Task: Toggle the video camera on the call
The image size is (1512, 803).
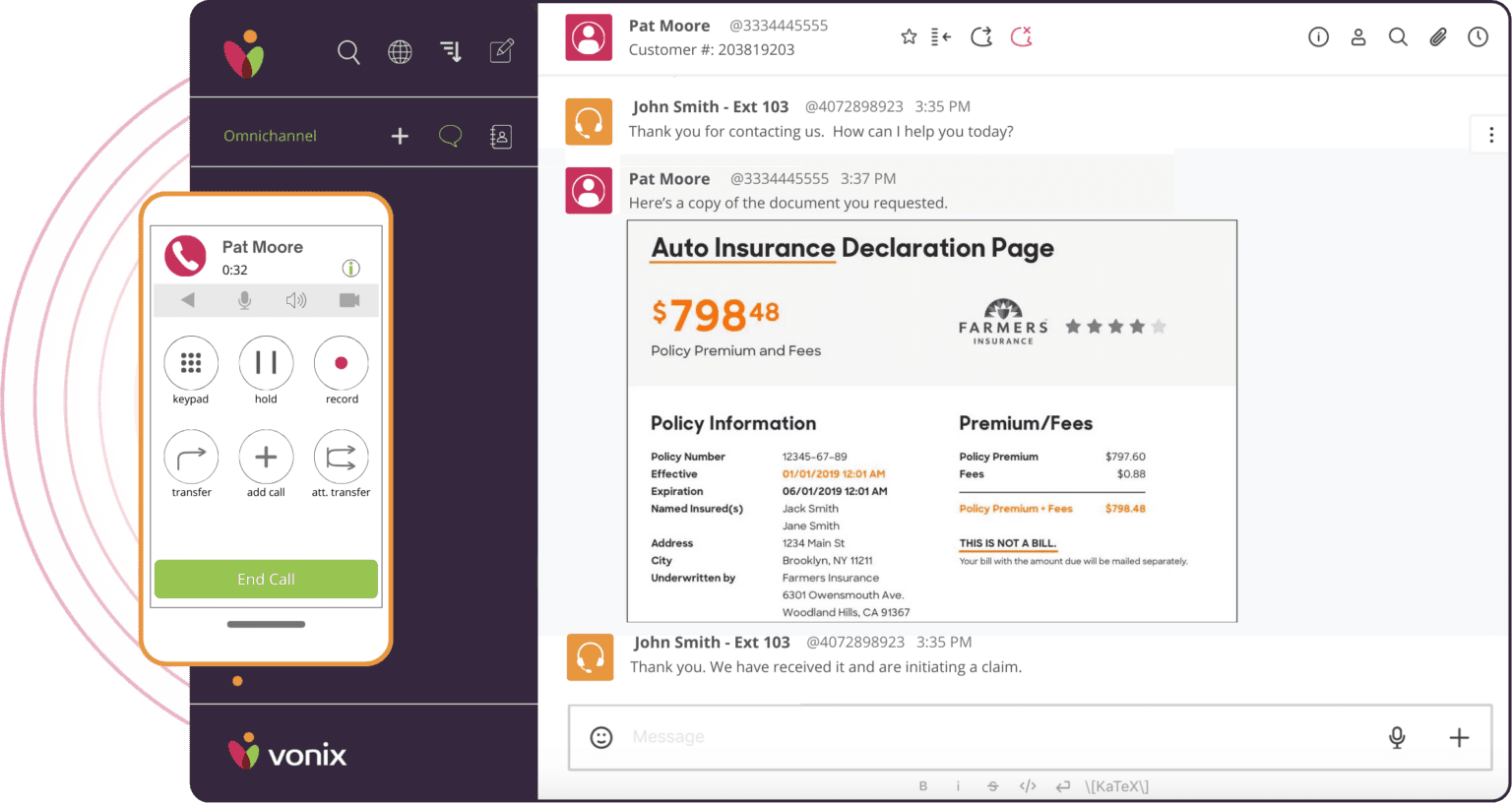Action: [349, 300]
